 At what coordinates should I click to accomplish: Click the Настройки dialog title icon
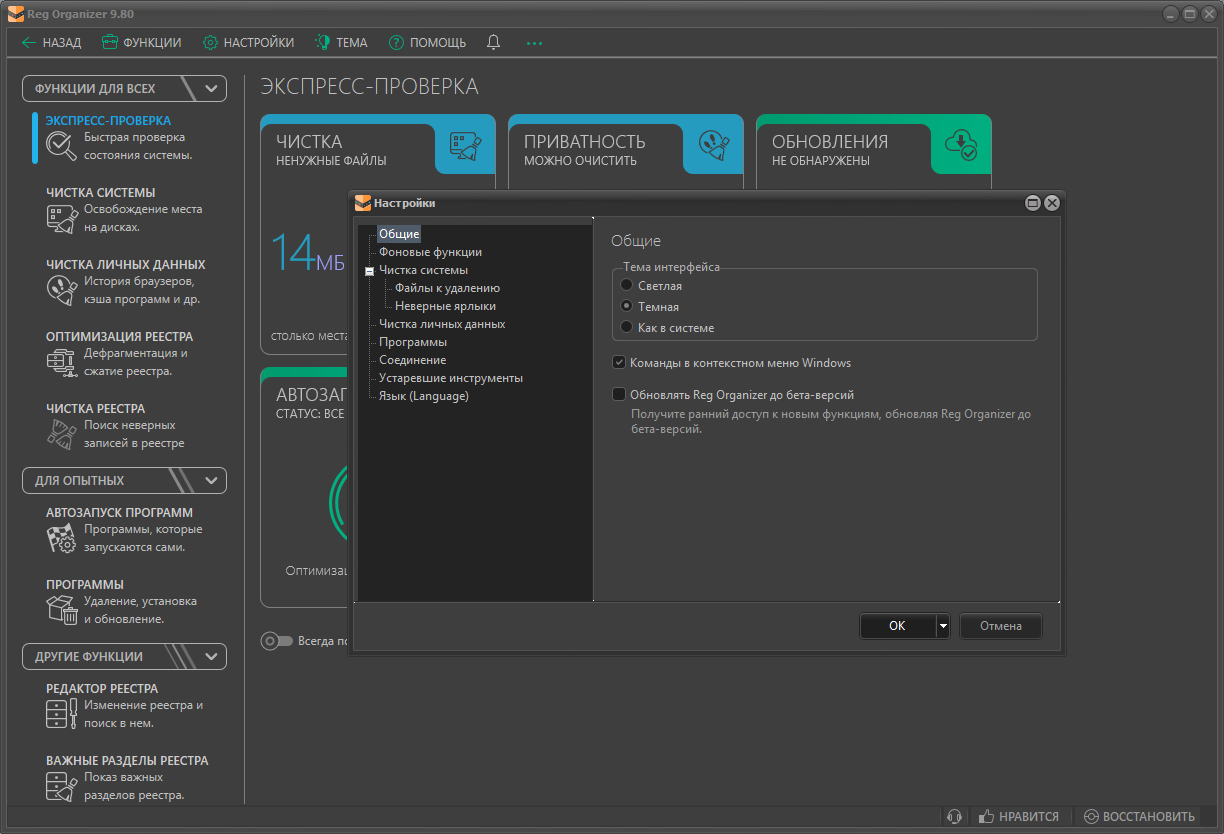click(363, 203)
